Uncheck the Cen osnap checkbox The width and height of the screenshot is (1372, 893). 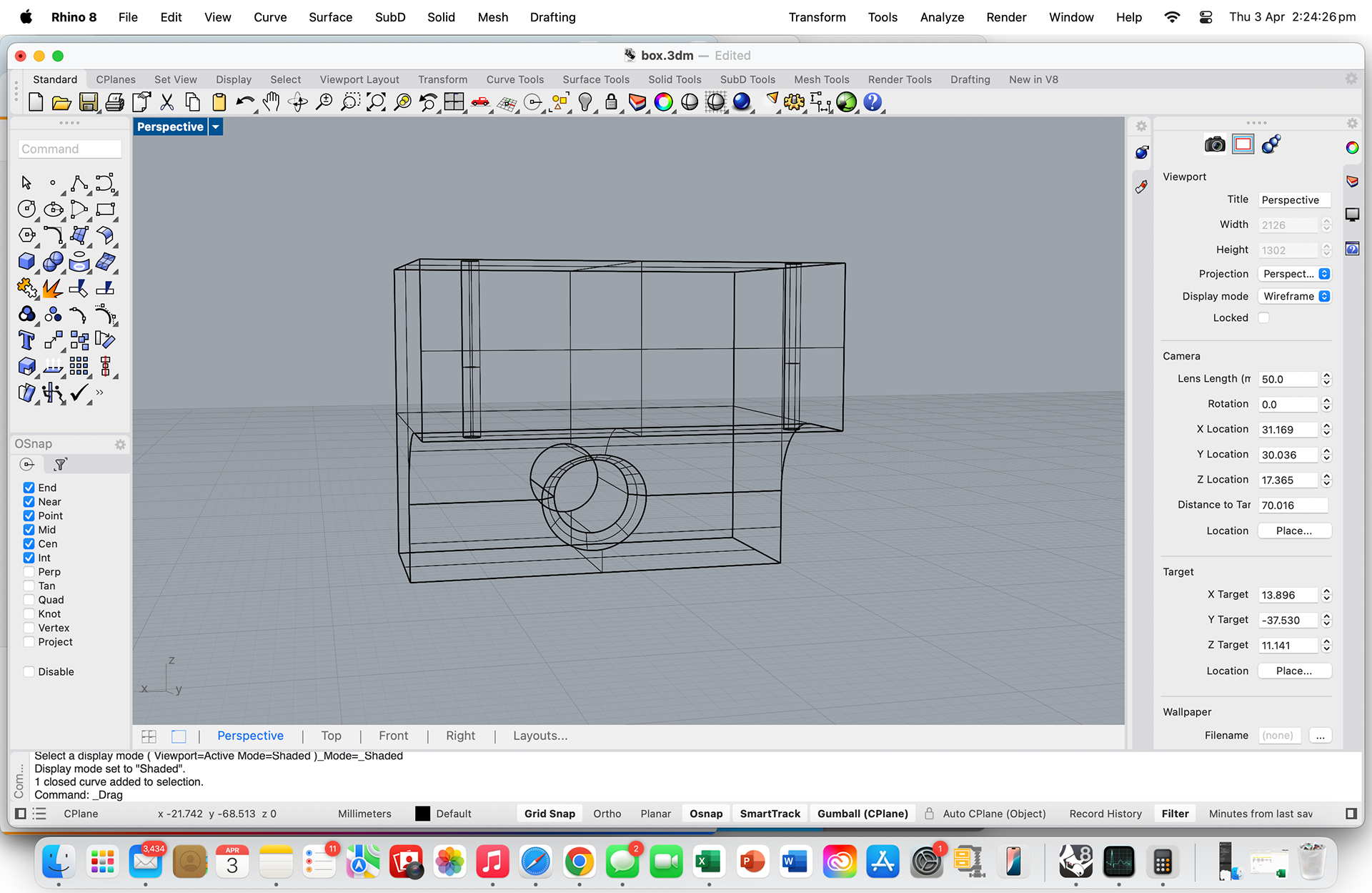29,544
